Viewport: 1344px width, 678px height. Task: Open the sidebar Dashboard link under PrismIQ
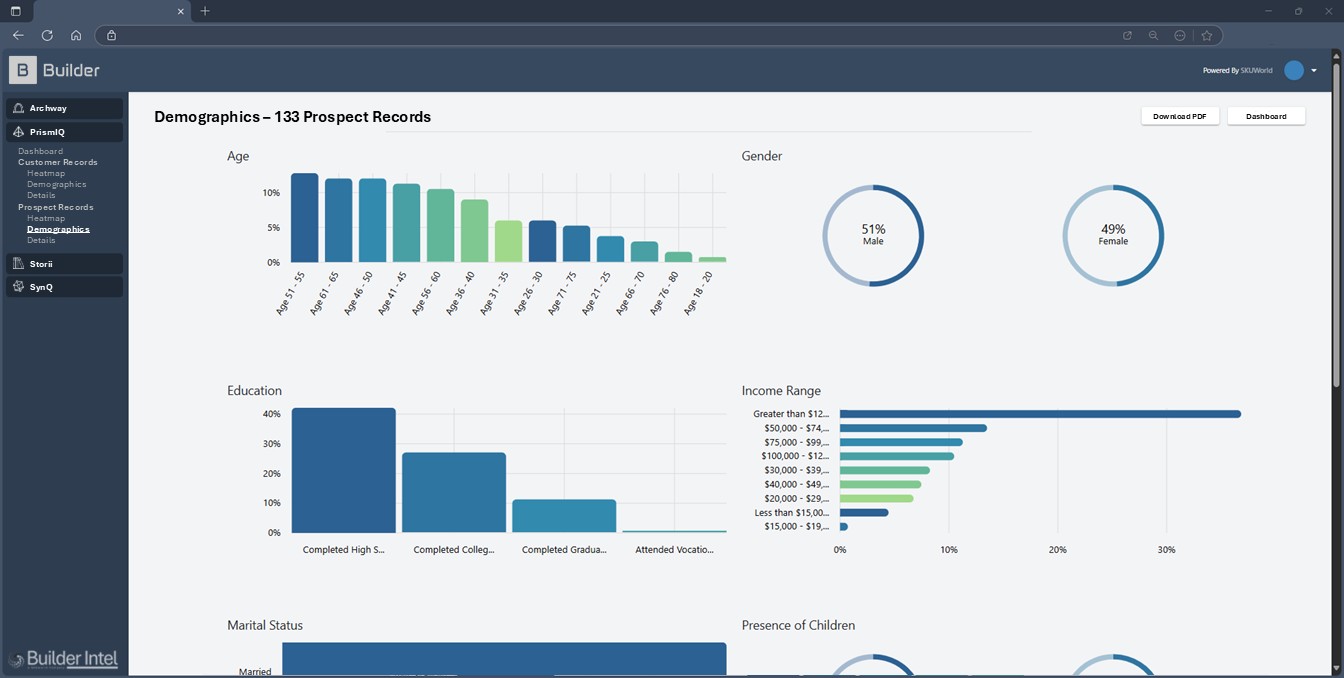pos(40,151)
